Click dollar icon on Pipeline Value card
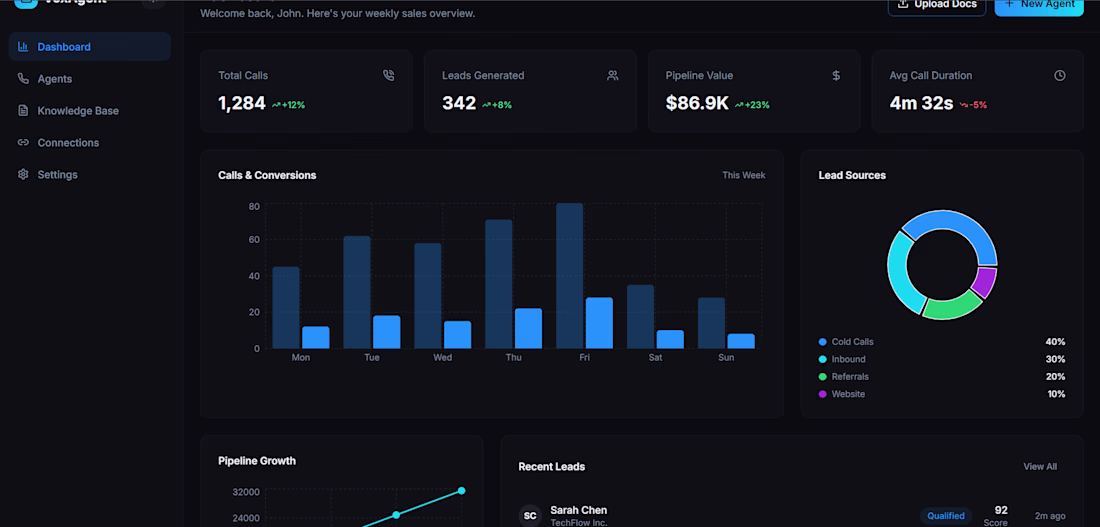Viewport: 1100px width, 527px height. tap(836, 76)
